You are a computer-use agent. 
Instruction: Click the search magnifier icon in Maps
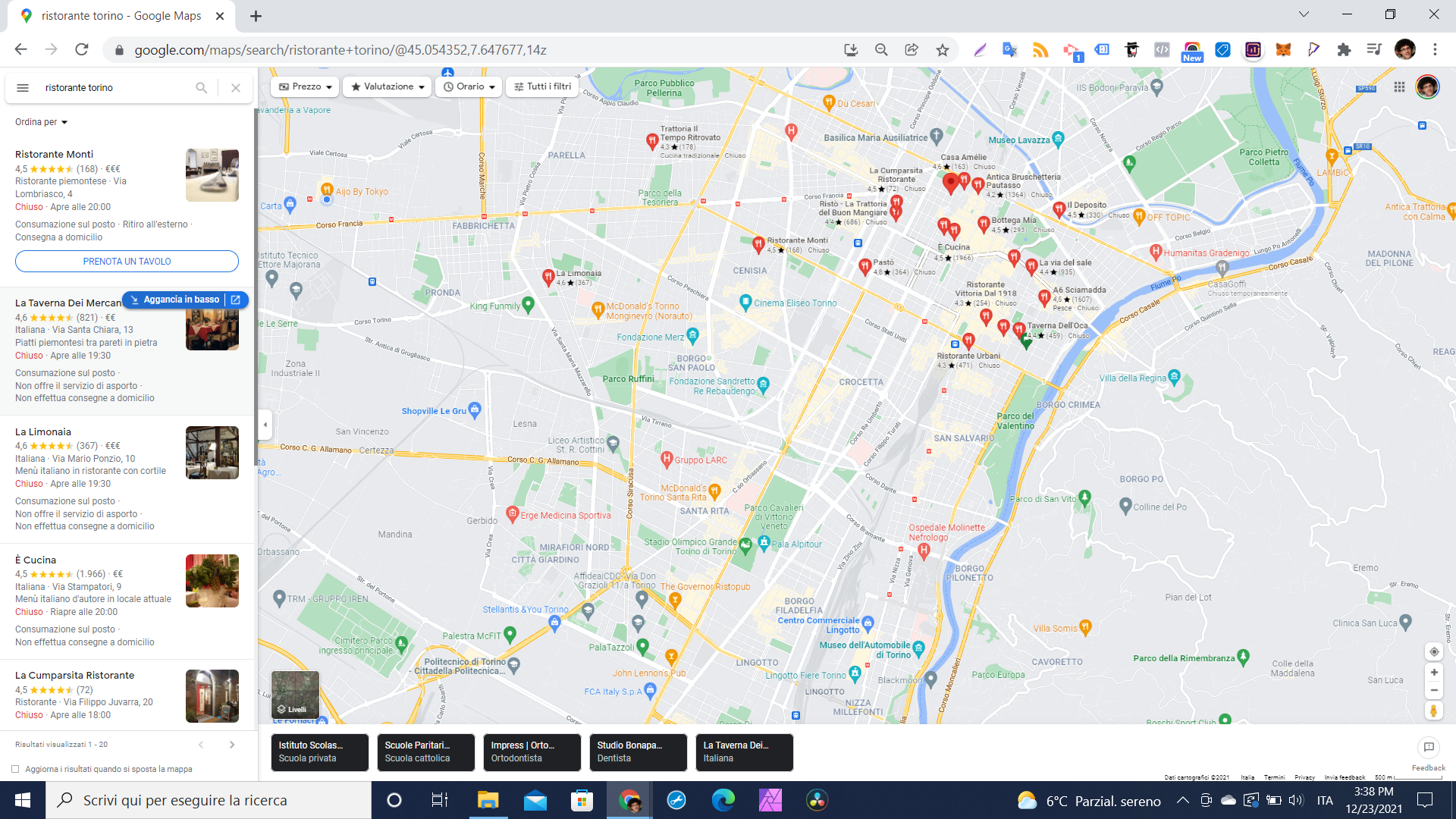pyautogui.click(x=201, y=88)
